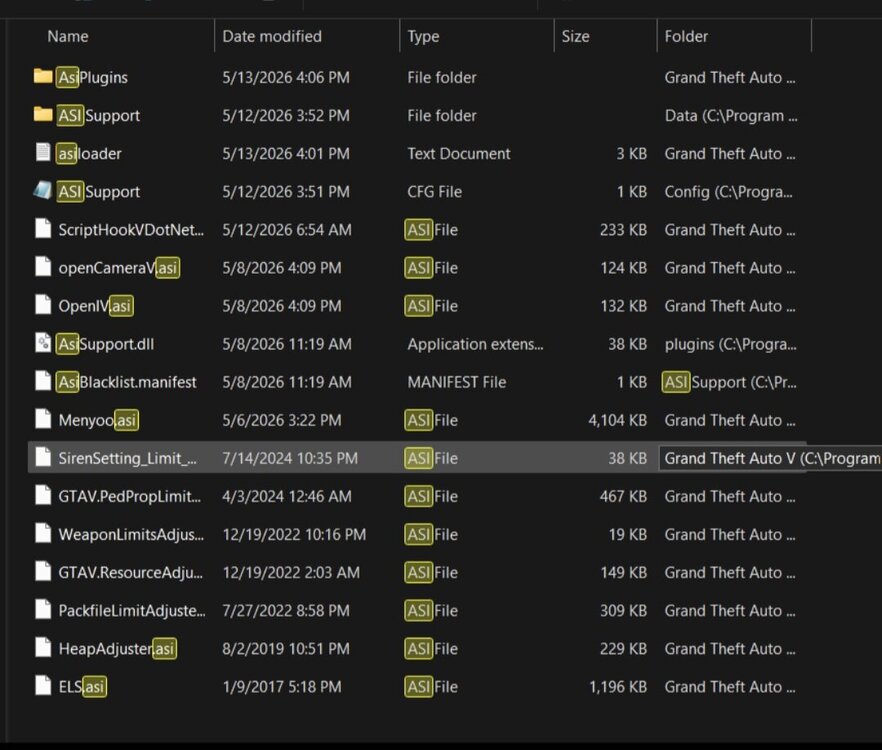Image resolution: width=882 pixels, height=750 pixels.
Task: Click the HeapAdjuster.asi file icon
Action: click(x=43, y=648)
